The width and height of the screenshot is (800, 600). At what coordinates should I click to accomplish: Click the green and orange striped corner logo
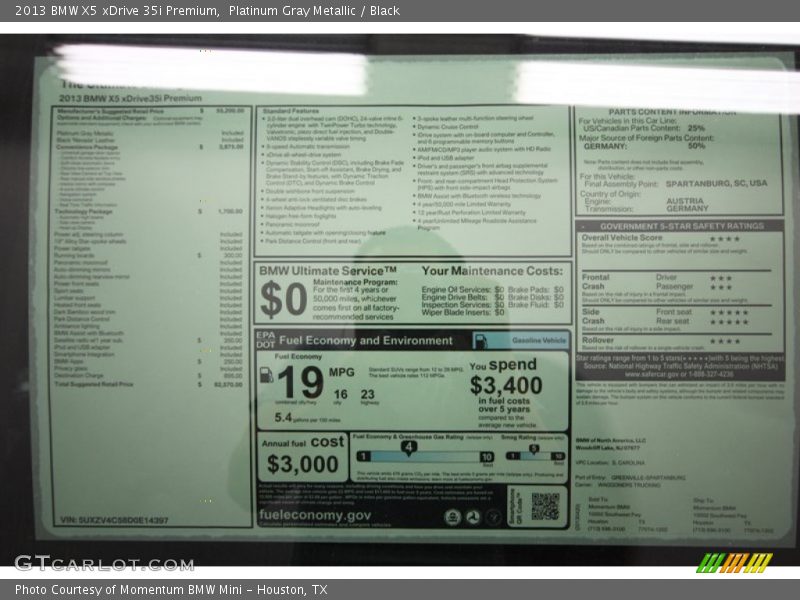pyautogui.click(x=734, y=562)
